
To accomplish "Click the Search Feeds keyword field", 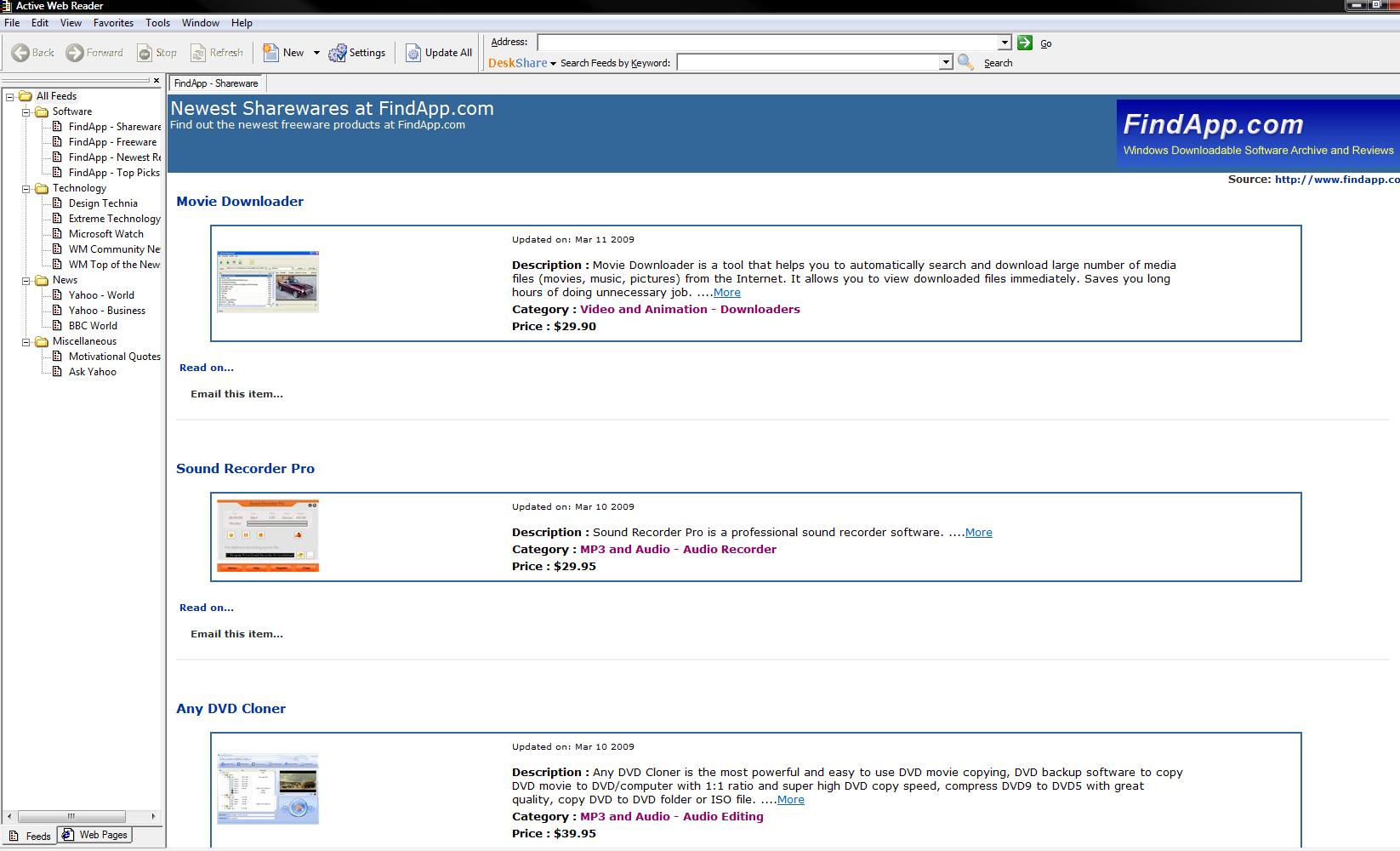I will pos(809,62).
